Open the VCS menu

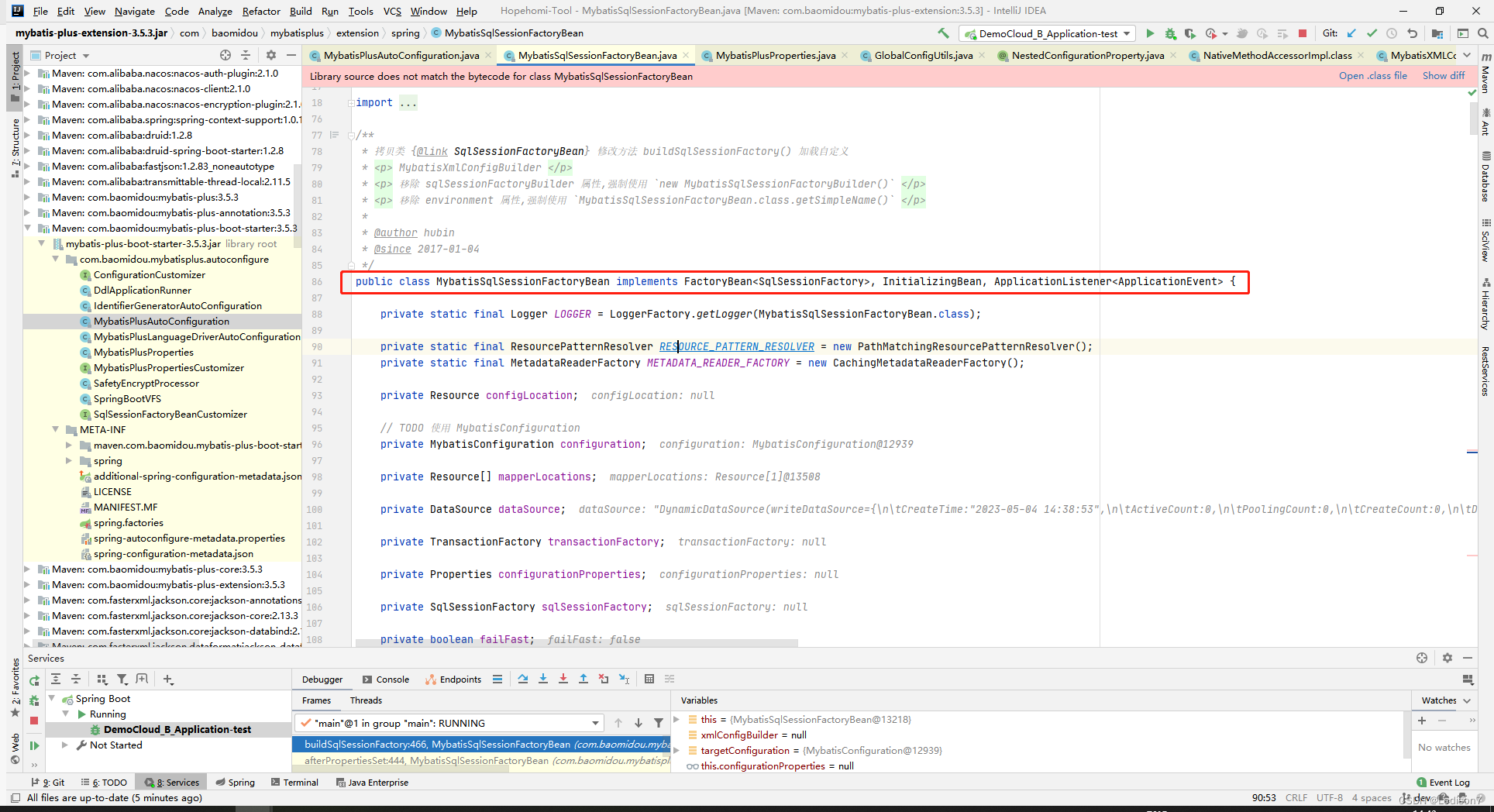pyautogui.click(x=392, y=11)
